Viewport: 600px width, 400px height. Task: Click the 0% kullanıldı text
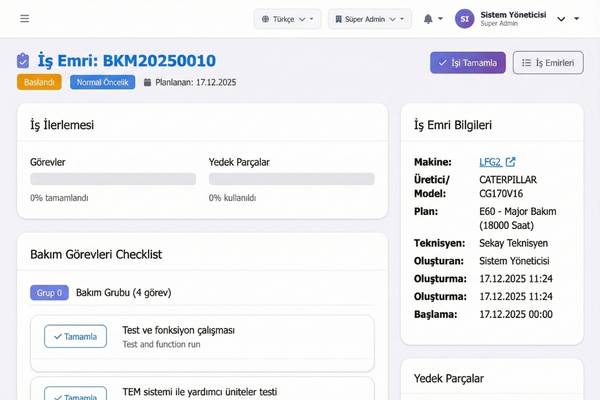[x=233, y=198]
